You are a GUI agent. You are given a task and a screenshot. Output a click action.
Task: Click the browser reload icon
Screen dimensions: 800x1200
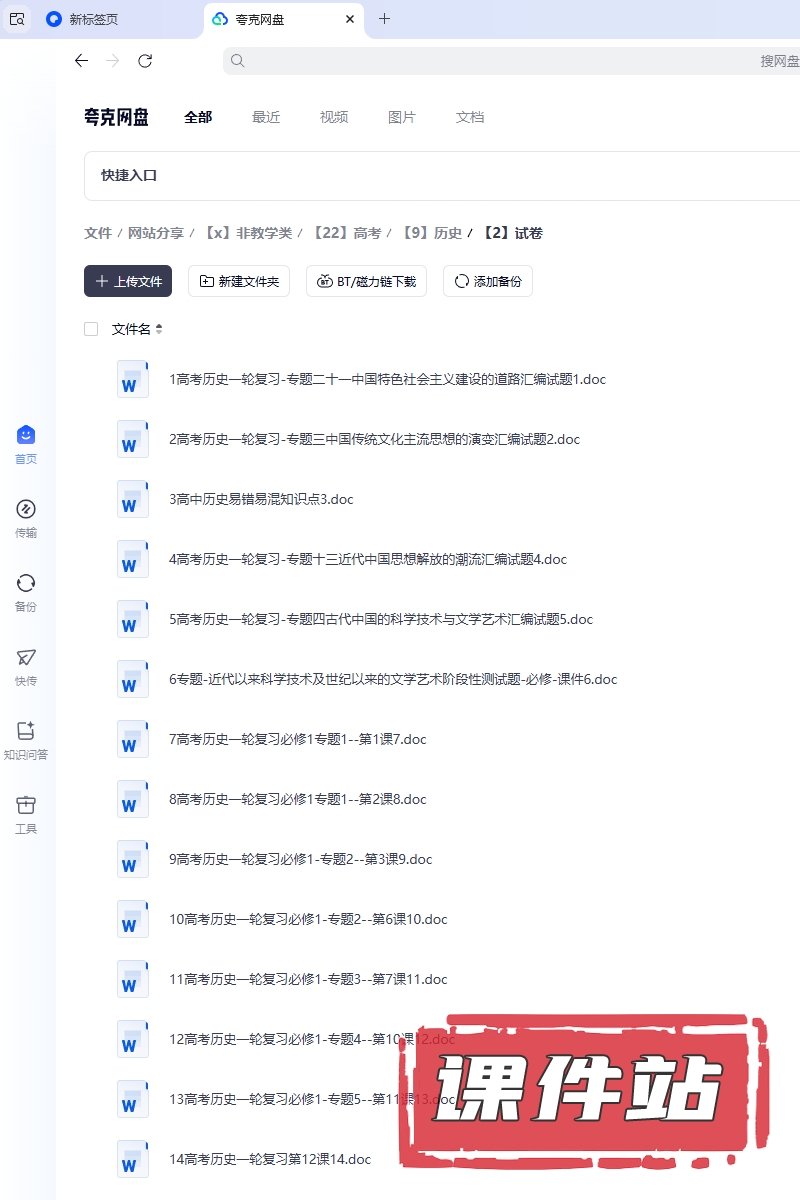coord(145,61)
